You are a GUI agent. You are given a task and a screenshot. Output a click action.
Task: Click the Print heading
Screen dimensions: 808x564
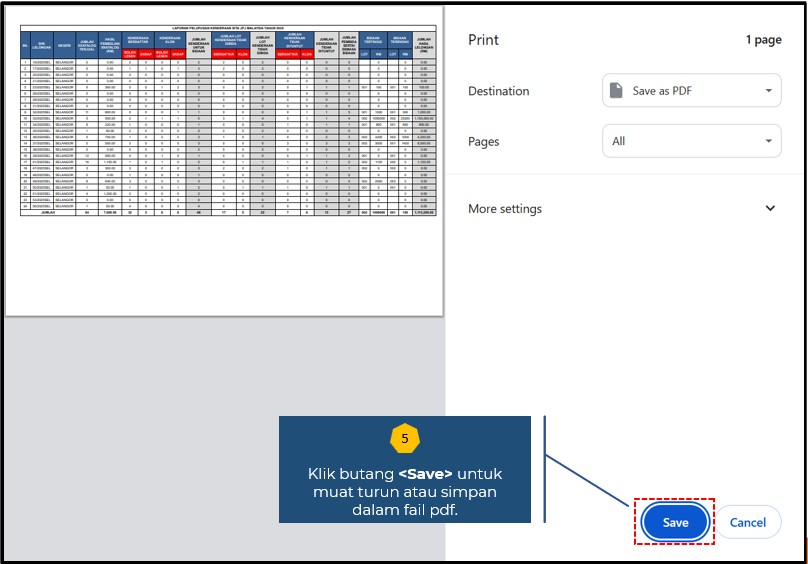(x=485, y=40)
